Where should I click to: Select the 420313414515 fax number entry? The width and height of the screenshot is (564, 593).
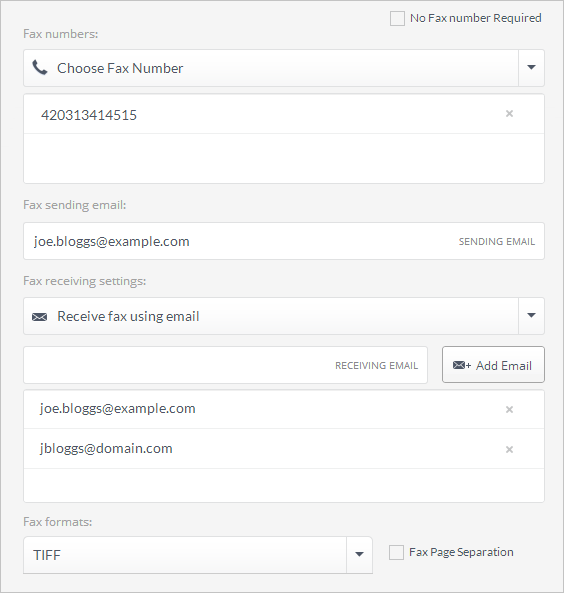pyautogui.click(x=284, y=114)
